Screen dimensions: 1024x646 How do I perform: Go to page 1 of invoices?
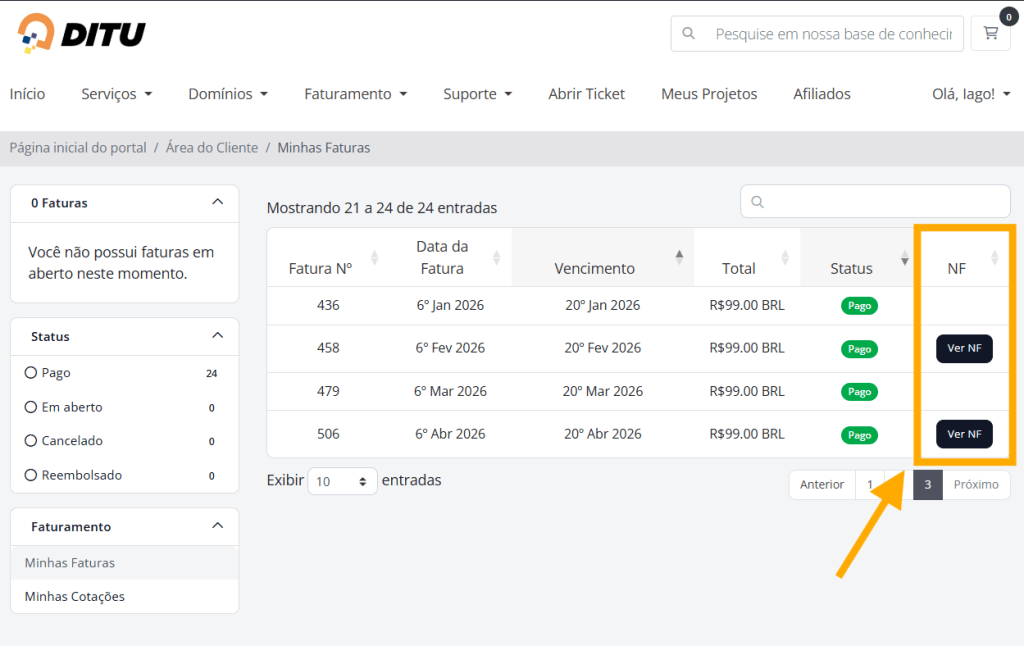[x=870, y=485]
